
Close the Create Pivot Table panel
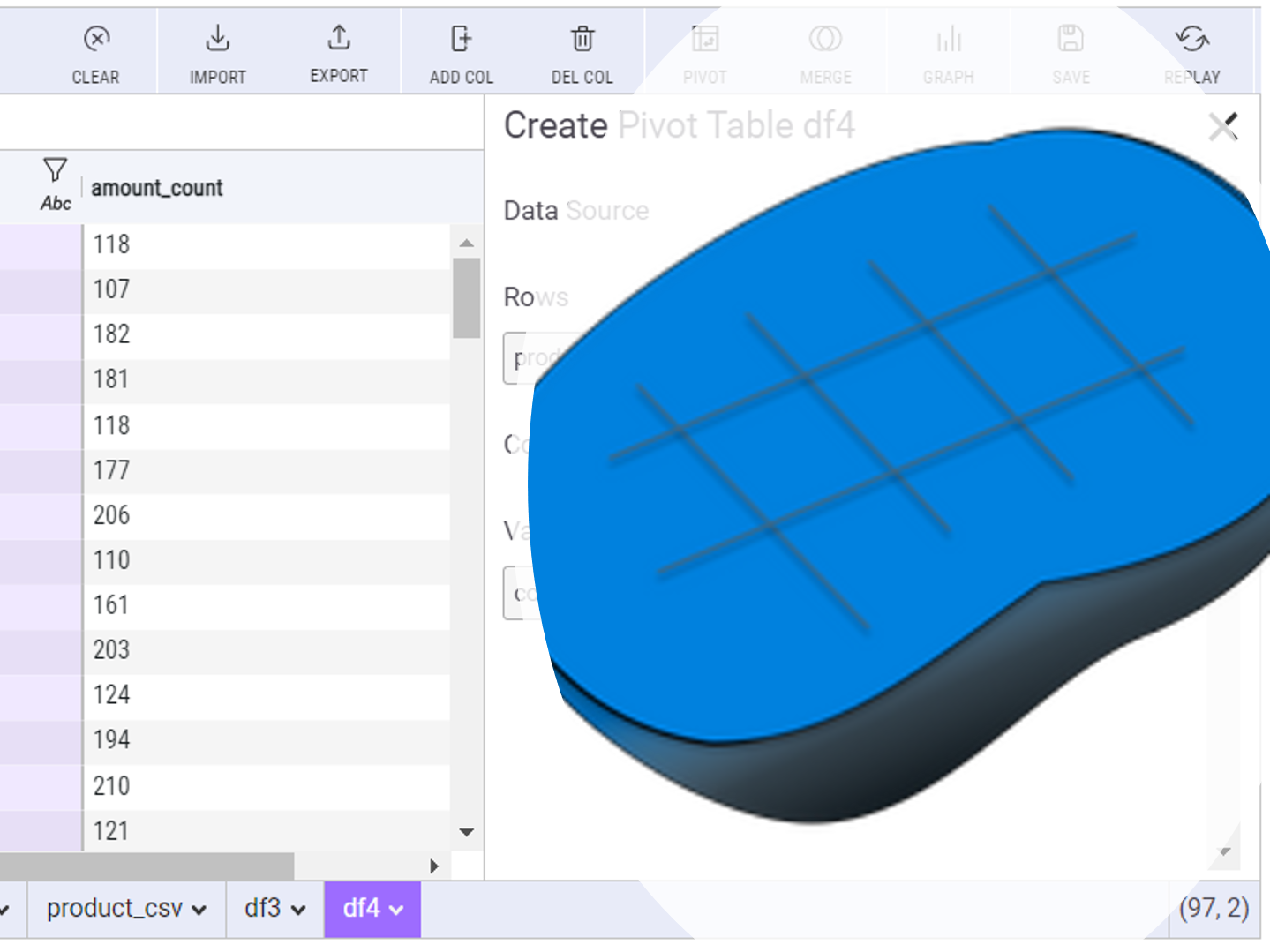click(1222, 127)
